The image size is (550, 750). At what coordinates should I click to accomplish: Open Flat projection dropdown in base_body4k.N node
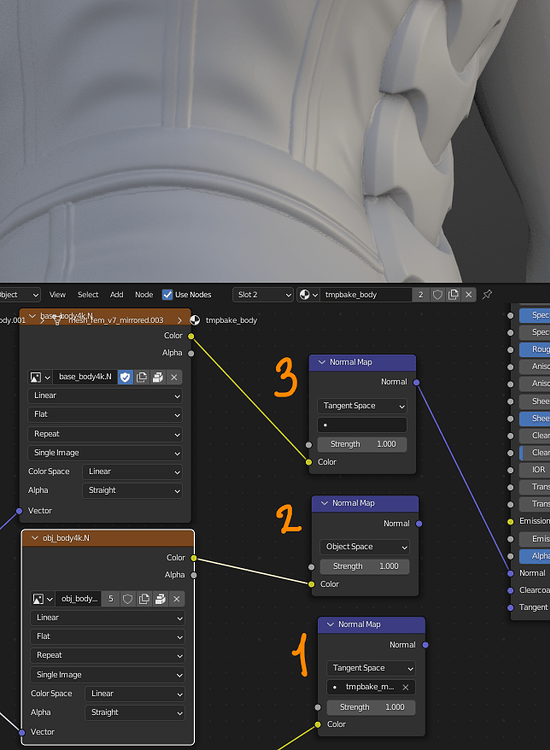[x=105, y=415]
